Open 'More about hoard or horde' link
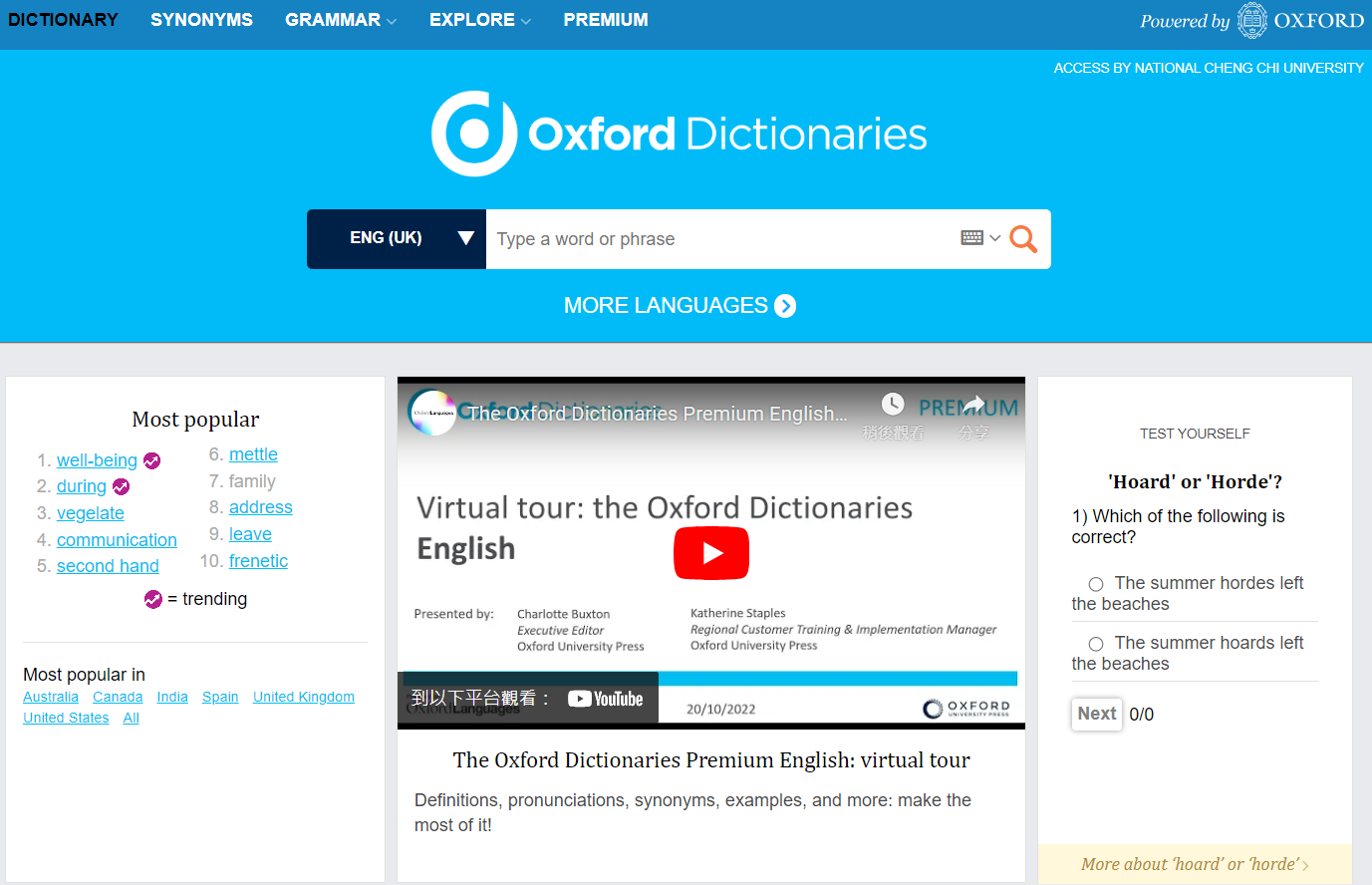 point(1195,864)
